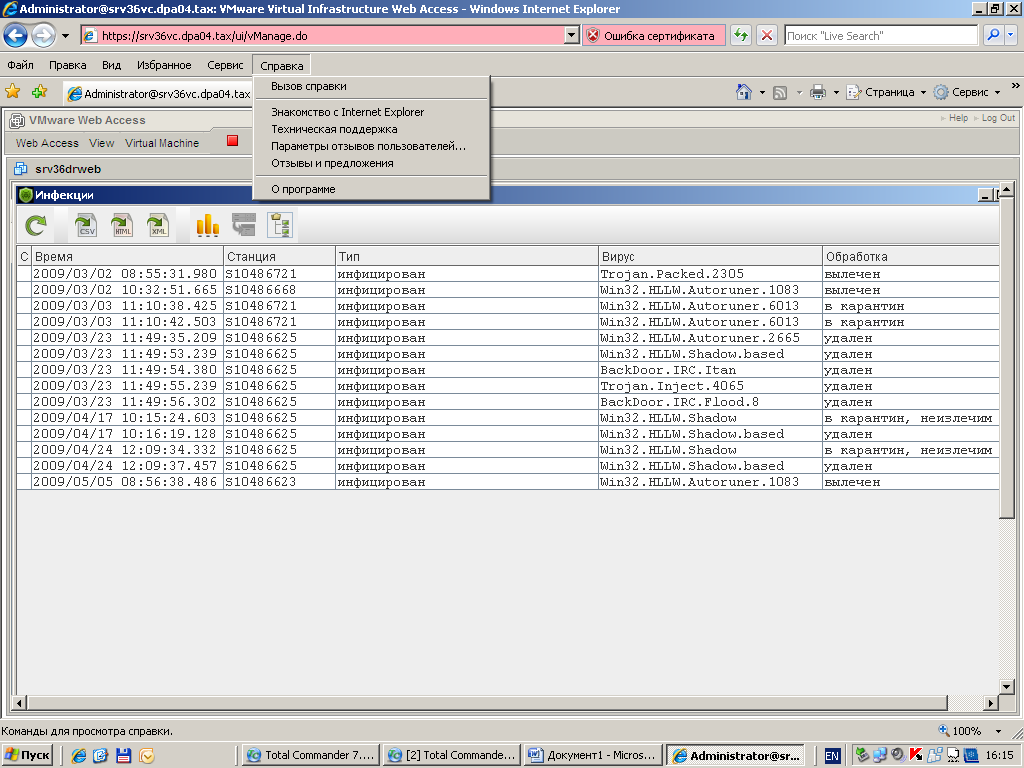Open the address bar URL dropdown
This screenshot has height=768, width=1024.
point(572,35)
